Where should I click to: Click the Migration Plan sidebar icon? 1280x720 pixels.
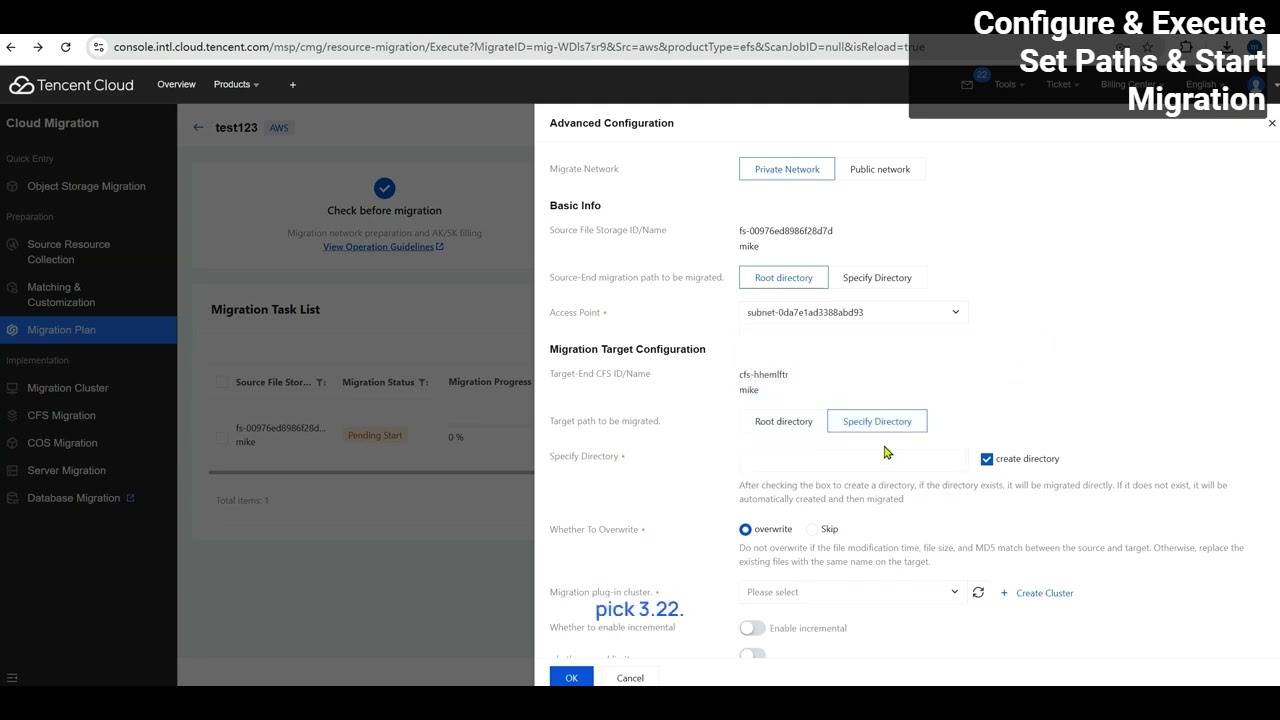pos(12,330)
